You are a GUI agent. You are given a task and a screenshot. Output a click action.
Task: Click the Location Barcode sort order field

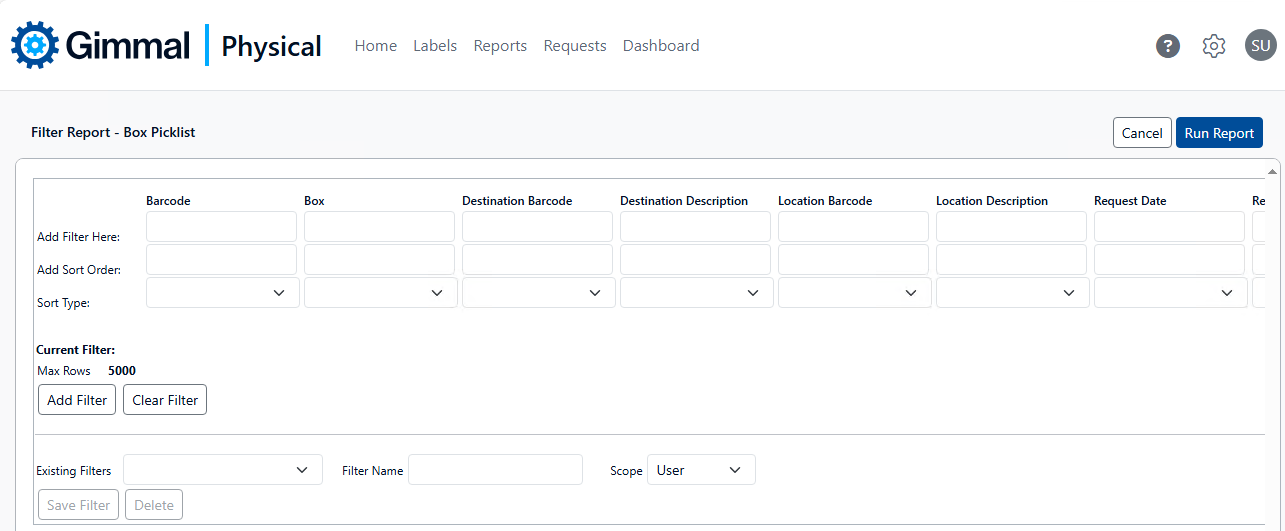853,260
